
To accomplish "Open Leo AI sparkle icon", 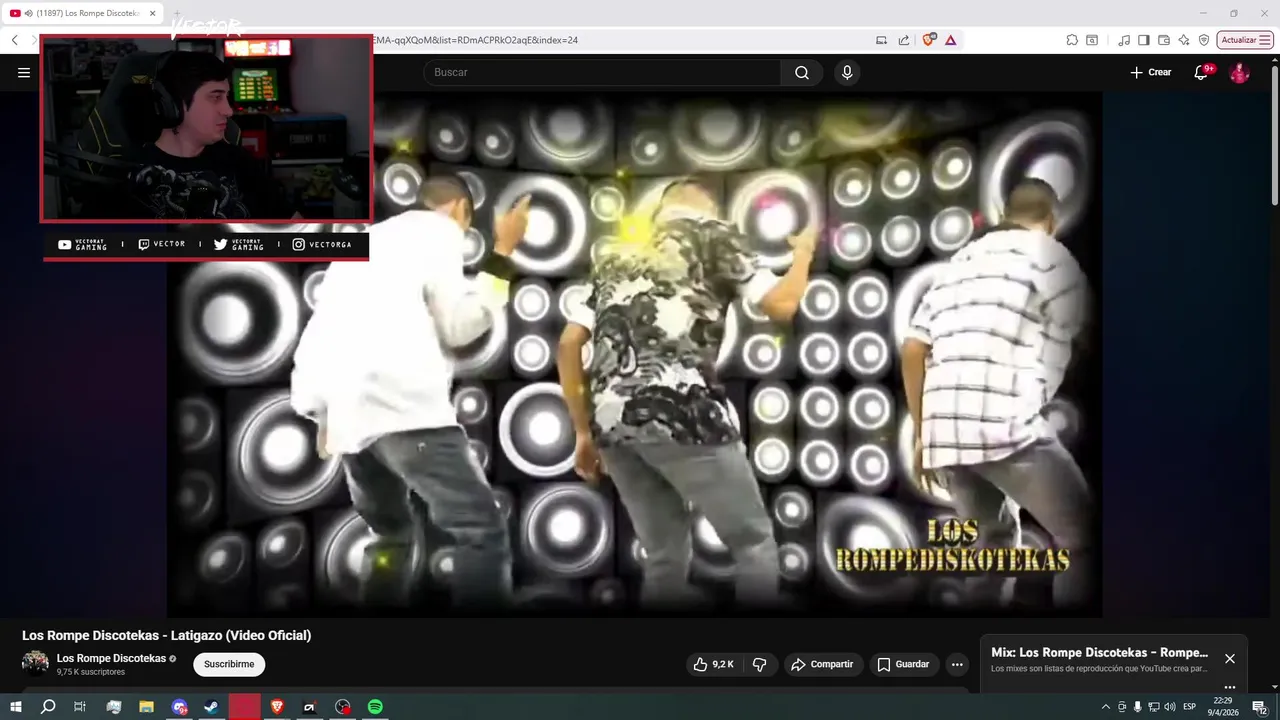I will coord(1184,40).
